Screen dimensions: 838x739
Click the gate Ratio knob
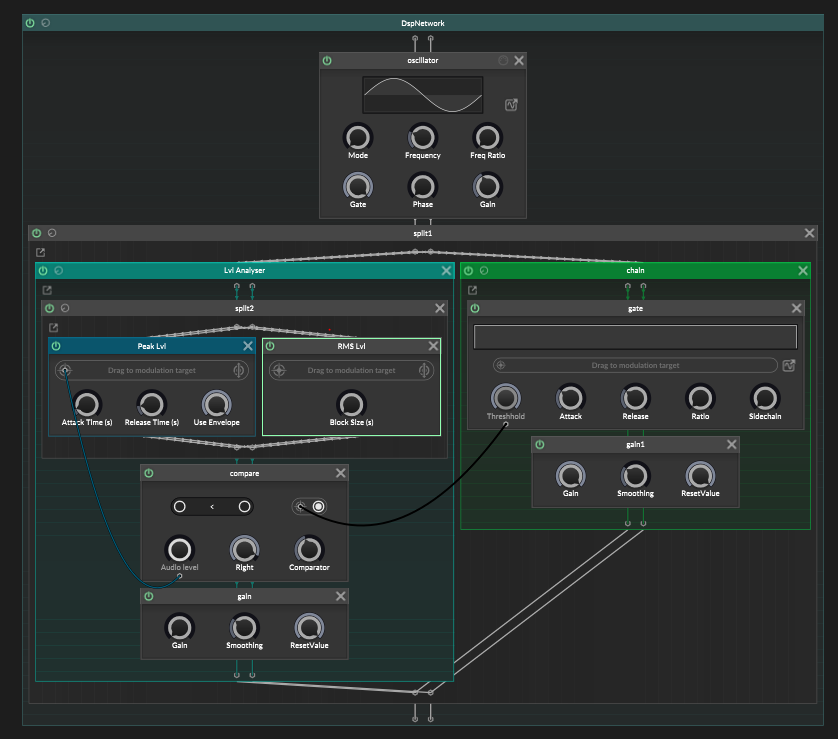click(700, 398)
